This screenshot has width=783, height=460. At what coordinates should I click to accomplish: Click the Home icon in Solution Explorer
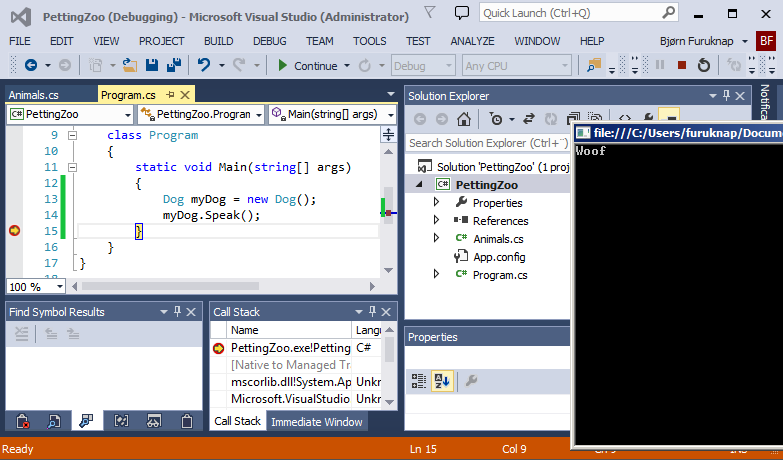(464, 119)
